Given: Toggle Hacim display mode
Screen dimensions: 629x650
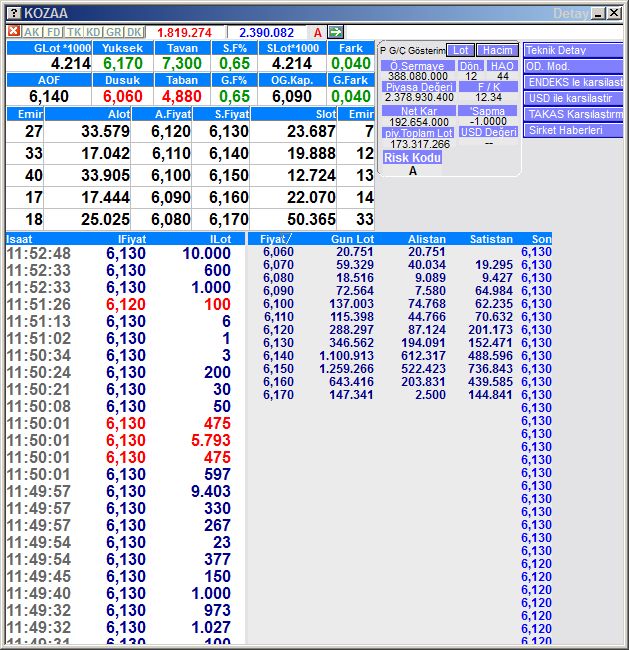Looking at the screenshot, I should pyautogui.click(x=497, y=50).
